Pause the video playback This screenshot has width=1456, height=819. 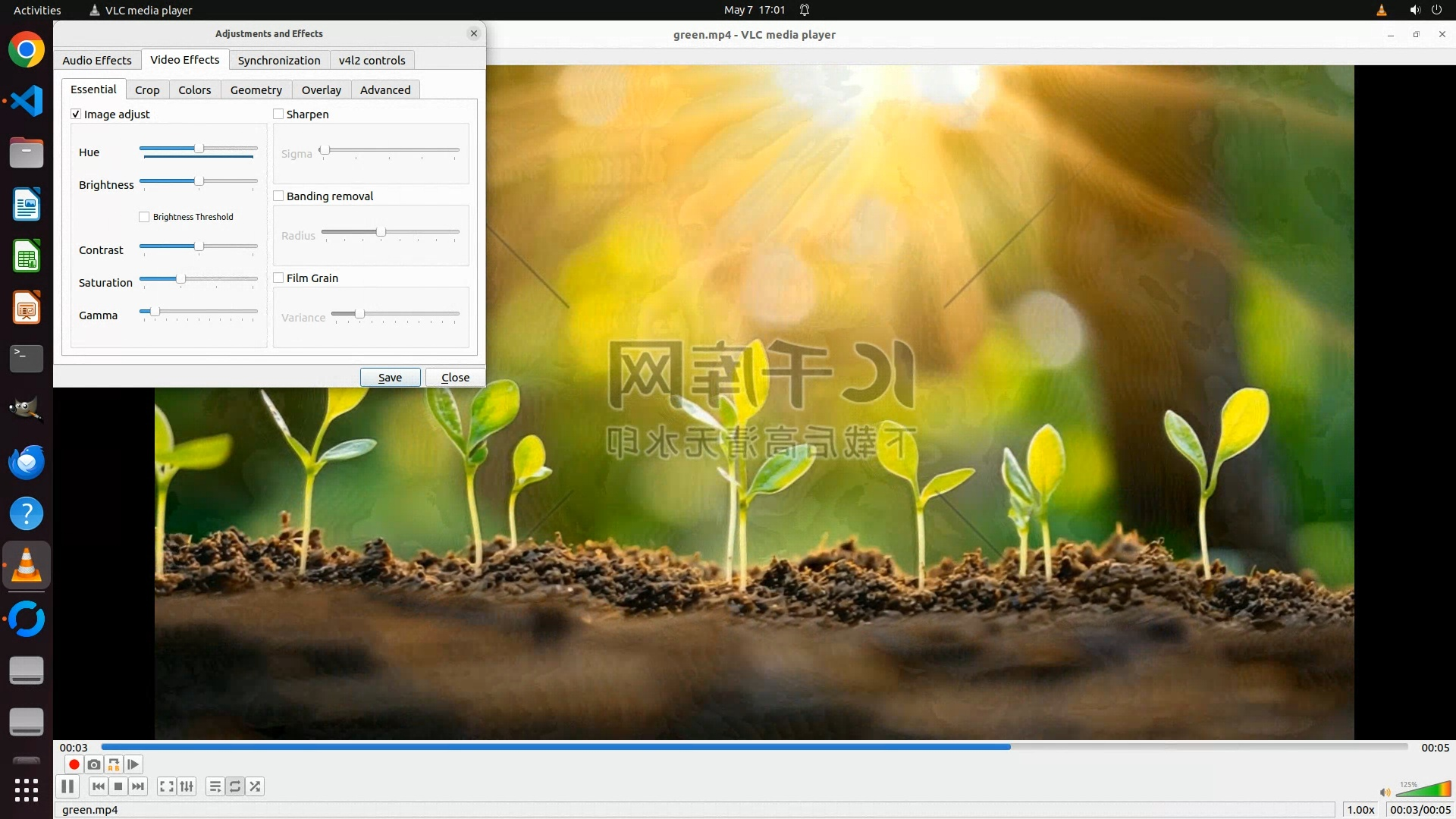67,786
